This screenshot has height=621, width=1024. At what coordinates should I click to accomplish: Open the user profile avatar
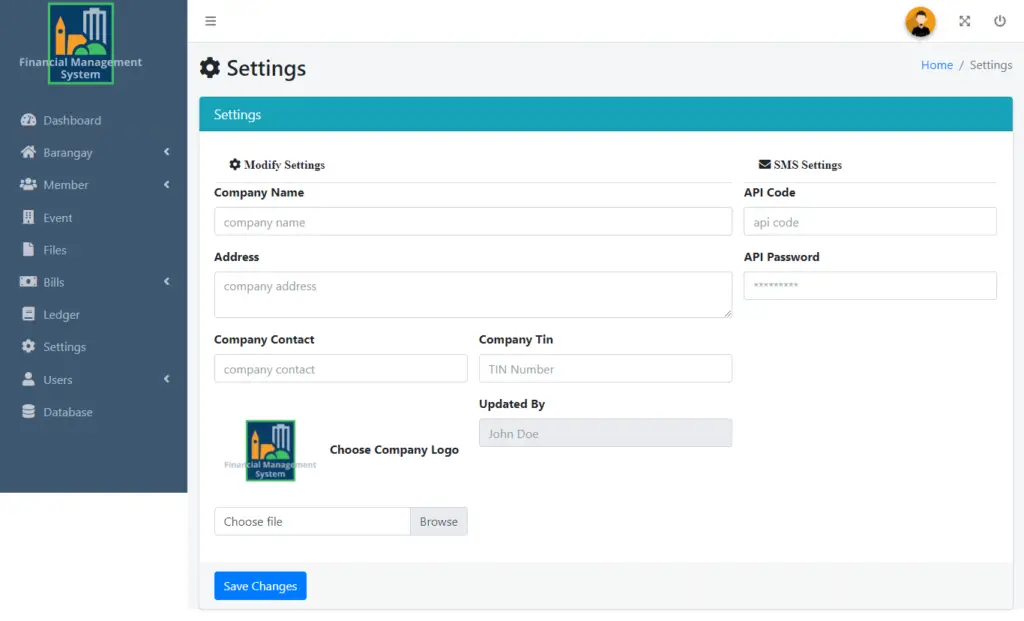click(x=920, y=21)
